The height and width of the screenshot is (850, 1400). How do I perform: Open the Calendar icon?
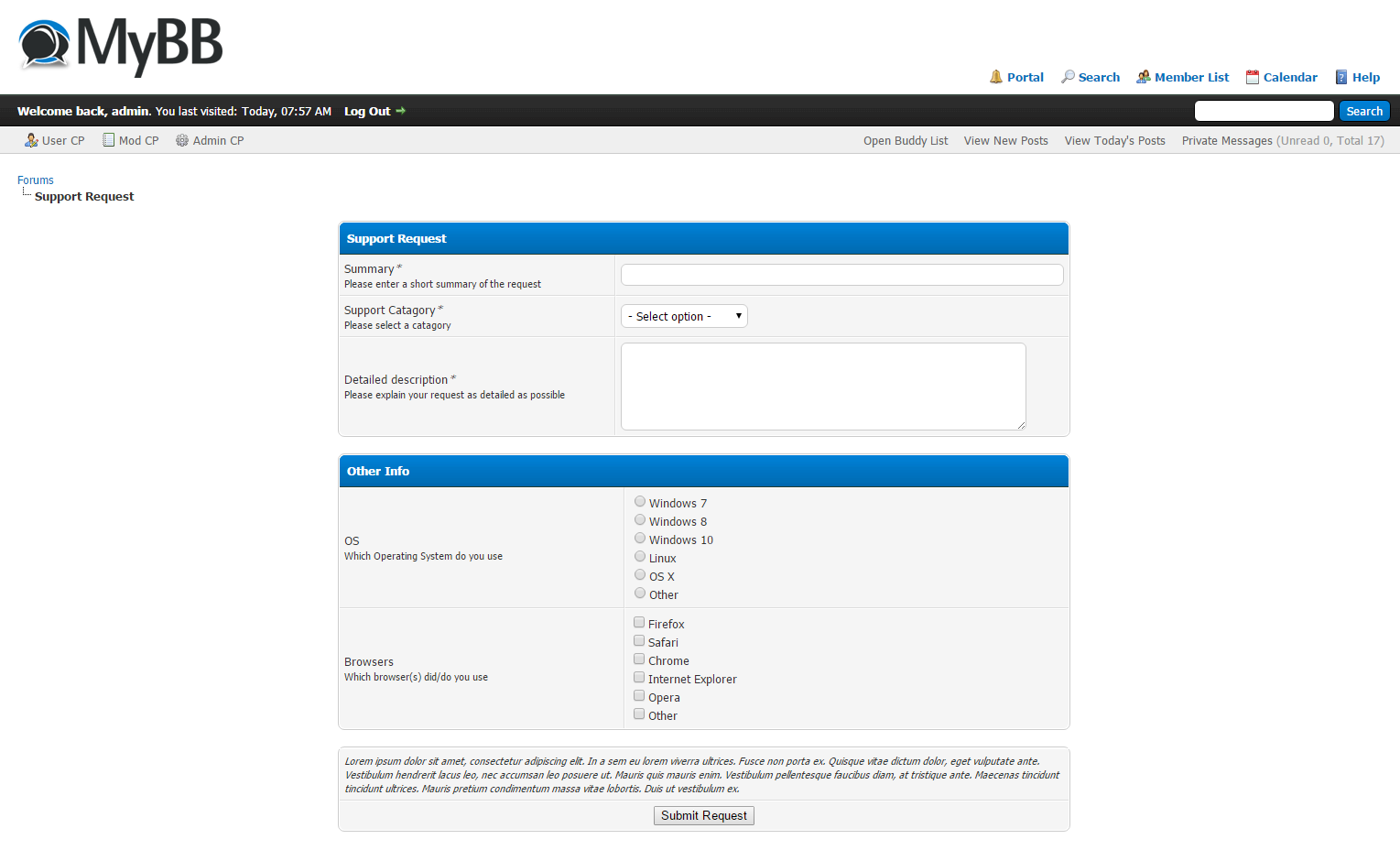[x=1253, y=77]
